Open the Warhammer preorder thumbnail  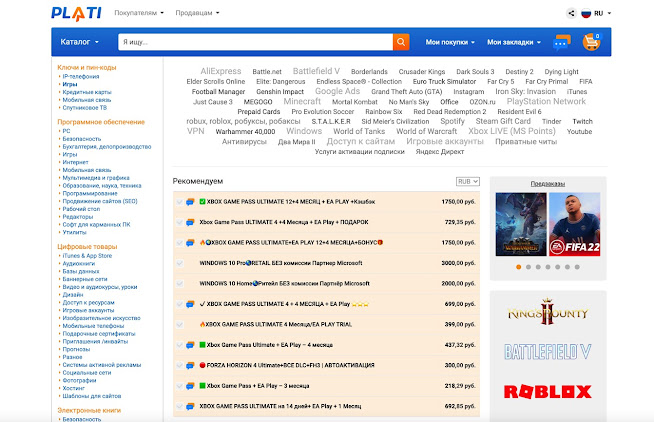521,224
